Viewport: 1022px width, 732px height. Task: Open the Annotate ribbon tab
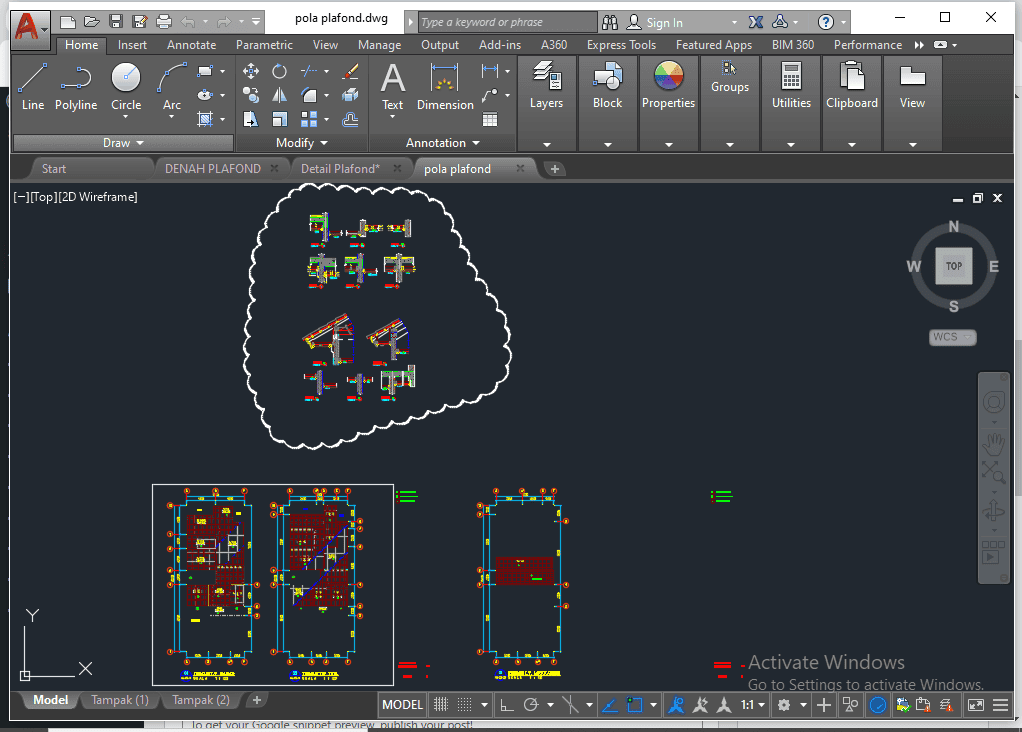coord(191,45)
